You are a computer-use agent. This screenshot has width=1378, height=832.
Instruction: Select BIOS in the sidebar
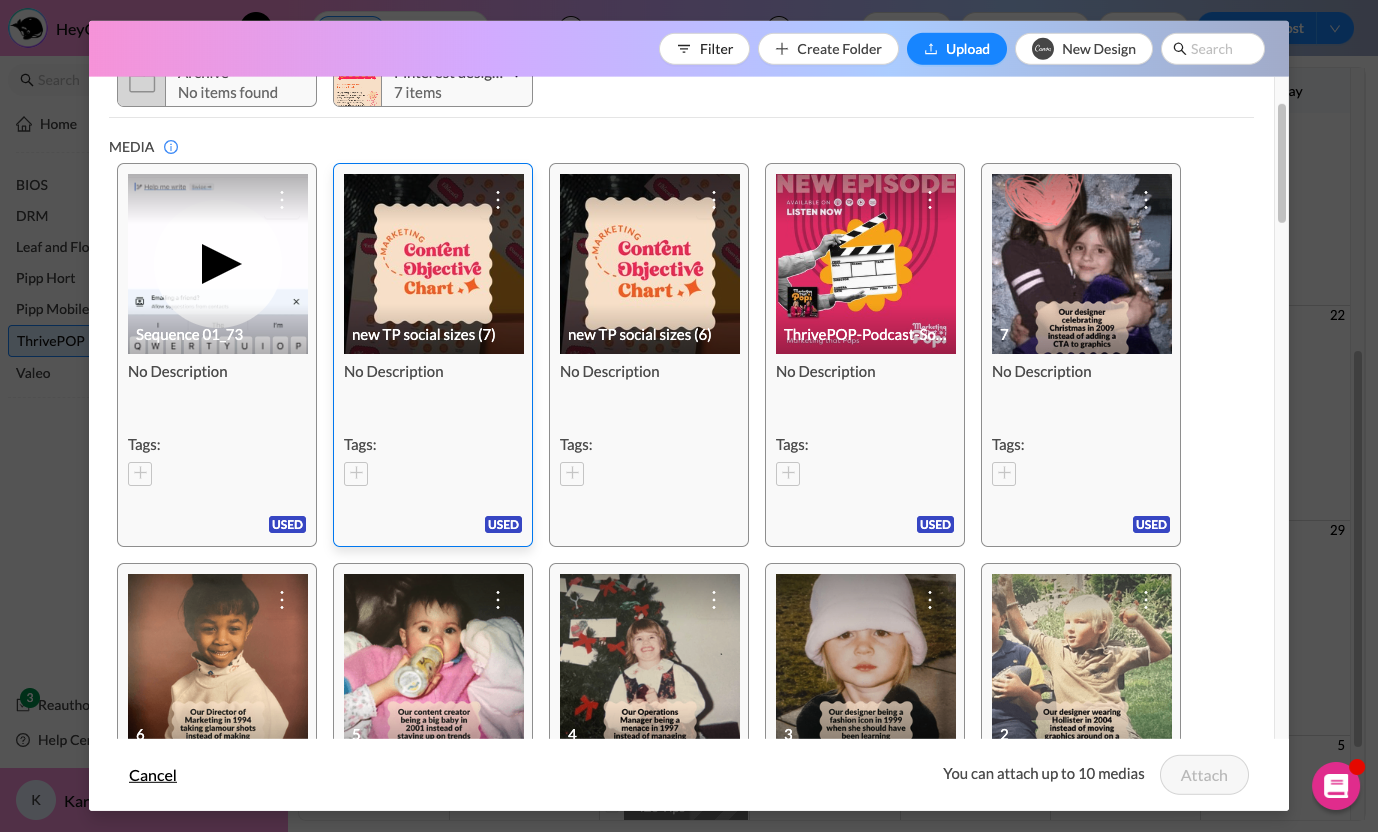click(x=32, y=185)
